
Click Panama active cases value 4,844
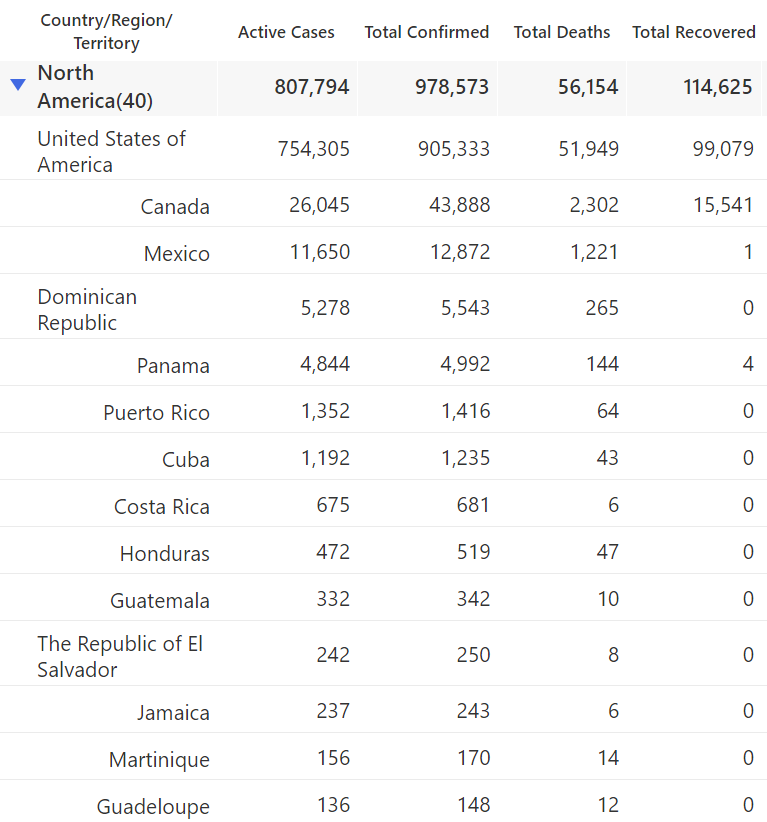click(325, 364)
